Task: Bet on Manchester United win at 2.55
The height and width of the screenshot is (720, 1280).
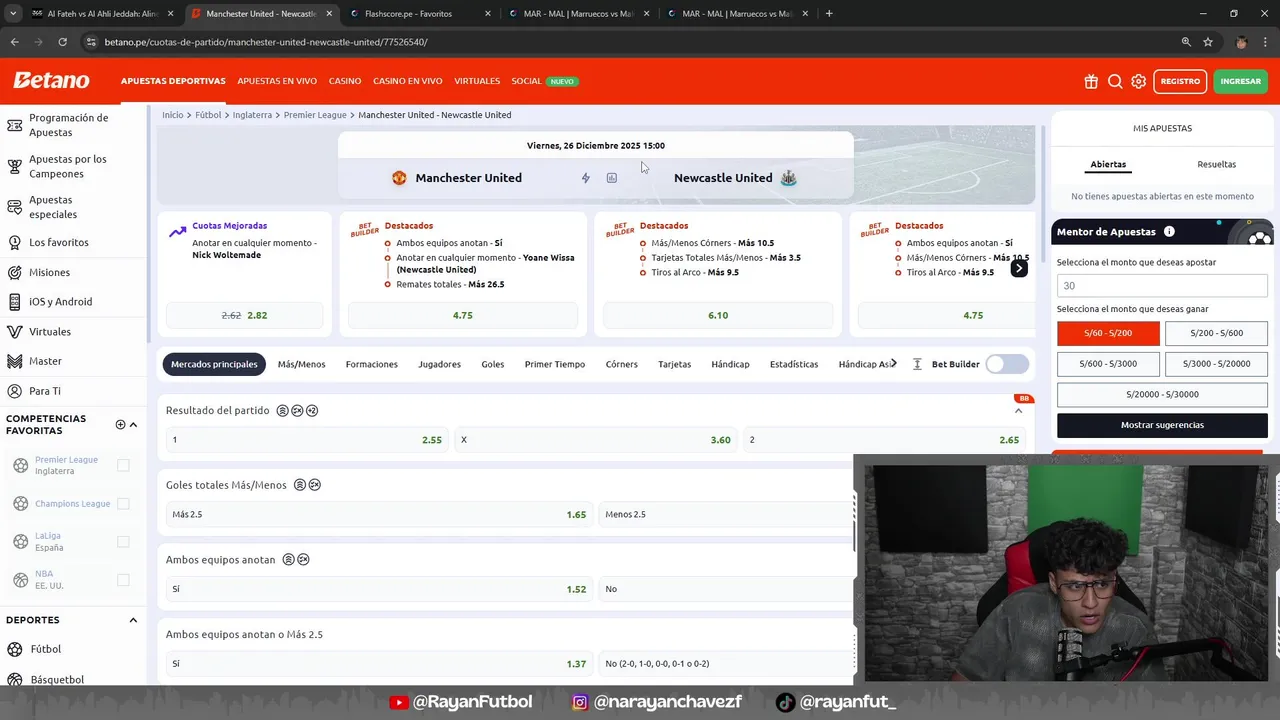Action: click(x=306, y=440)
